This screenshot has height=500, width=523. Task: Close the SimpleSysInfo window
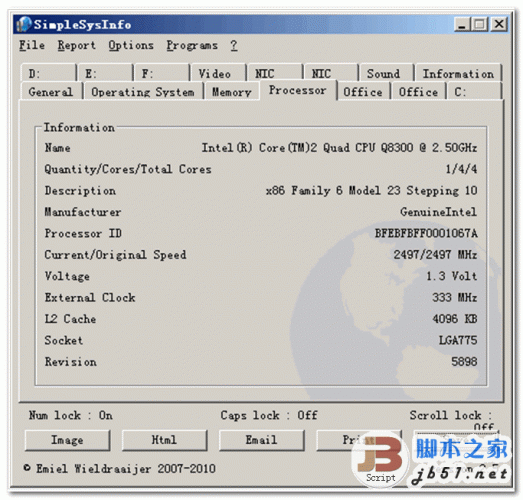499,24
